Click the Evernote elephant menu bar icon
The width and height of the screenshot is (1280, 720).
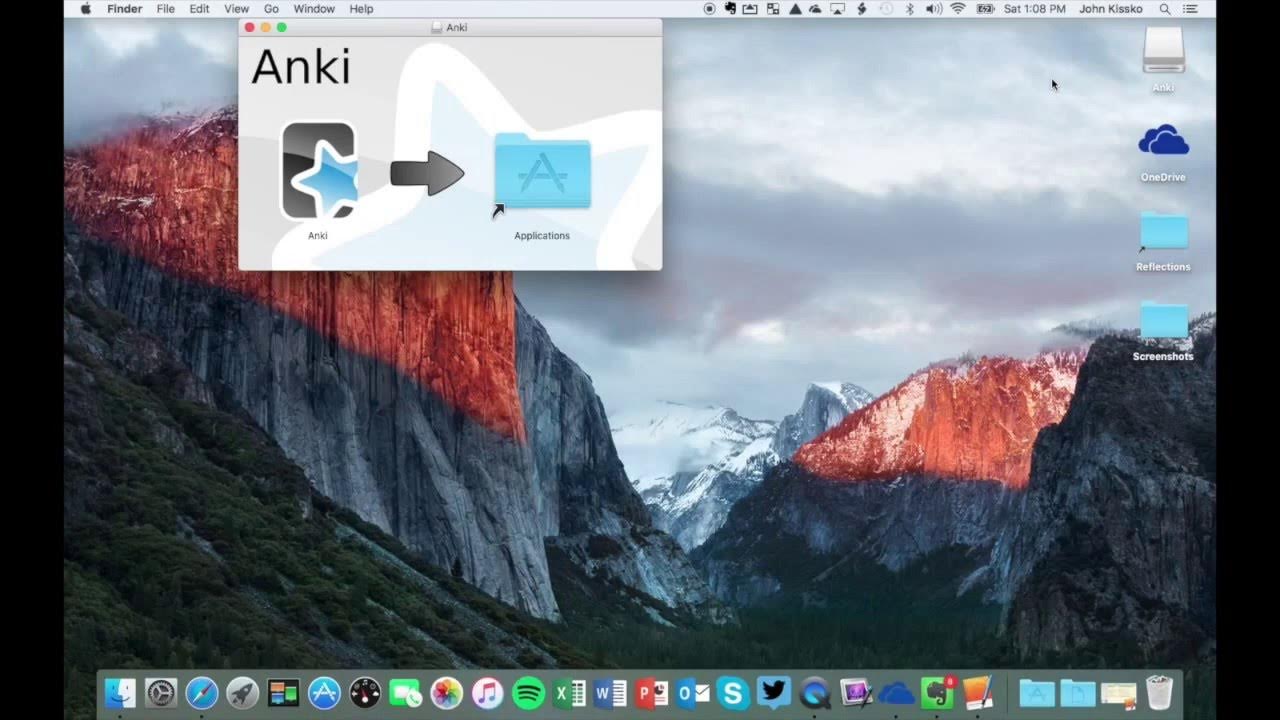pyautogui.click(x=730, y=9)
